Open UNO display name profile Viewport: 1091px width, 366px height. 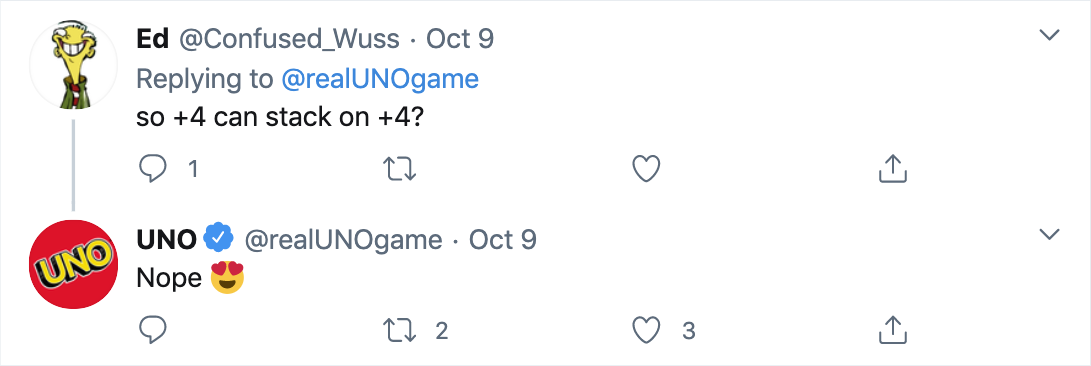(167, 240)
